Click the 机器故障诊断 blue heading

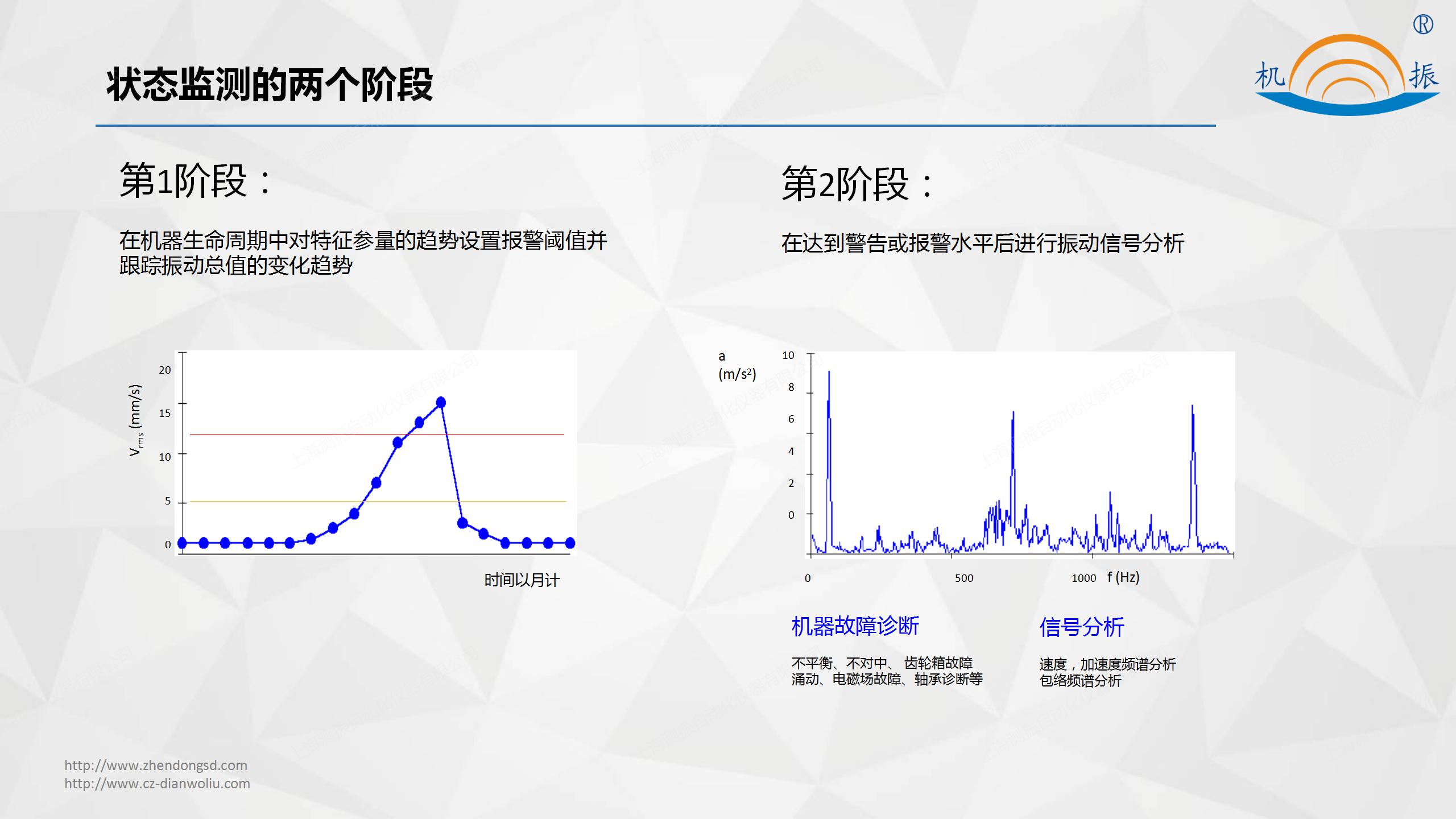855,626
